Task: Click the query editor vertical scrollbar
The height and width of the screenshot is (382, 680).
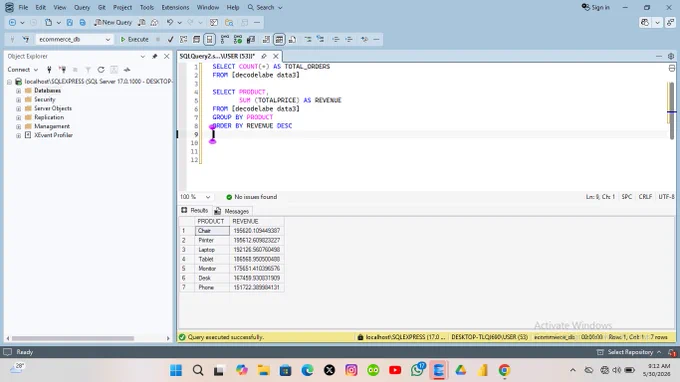Action: tap(671, 111)
